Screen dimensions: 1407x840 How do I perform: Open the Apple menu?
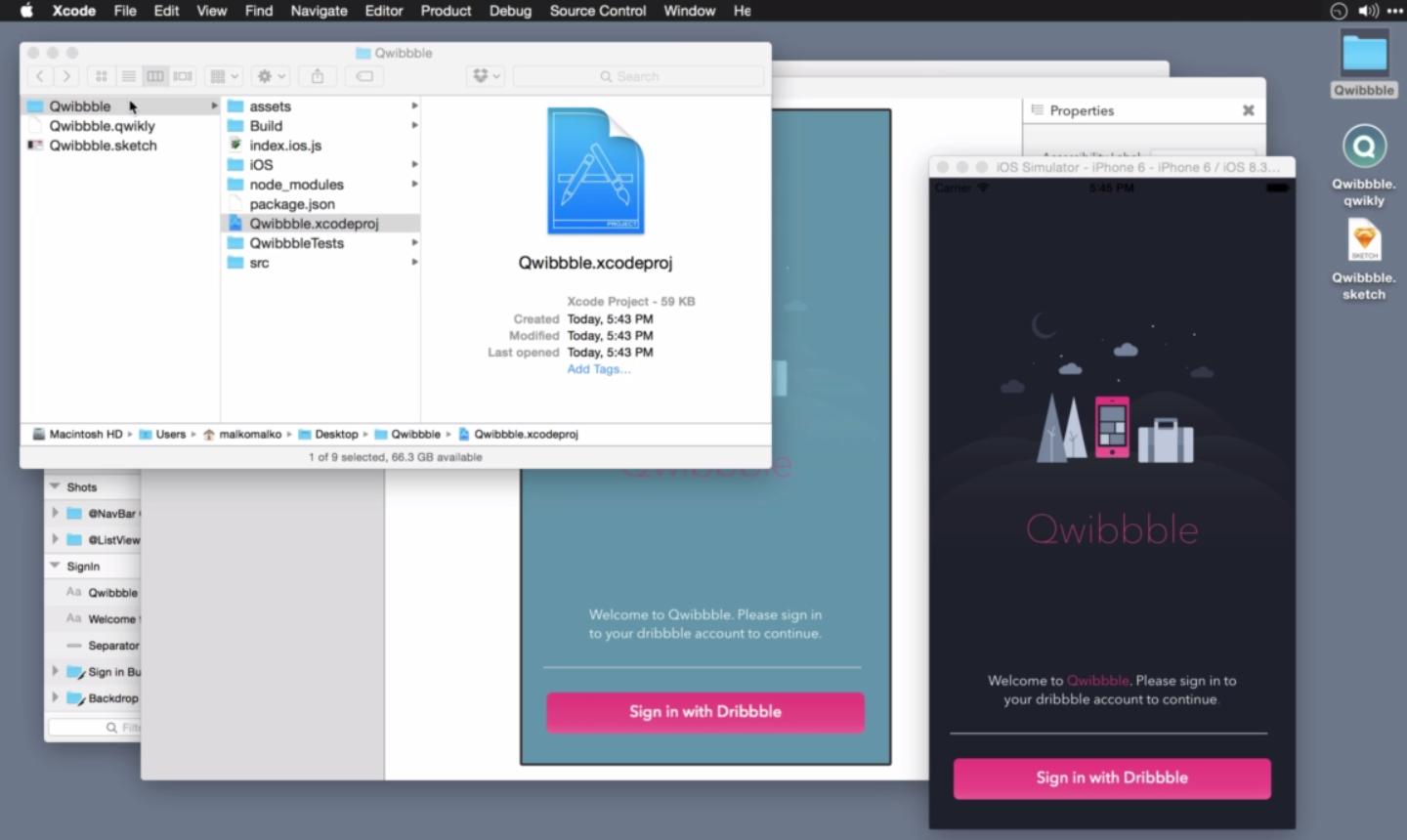26,11
